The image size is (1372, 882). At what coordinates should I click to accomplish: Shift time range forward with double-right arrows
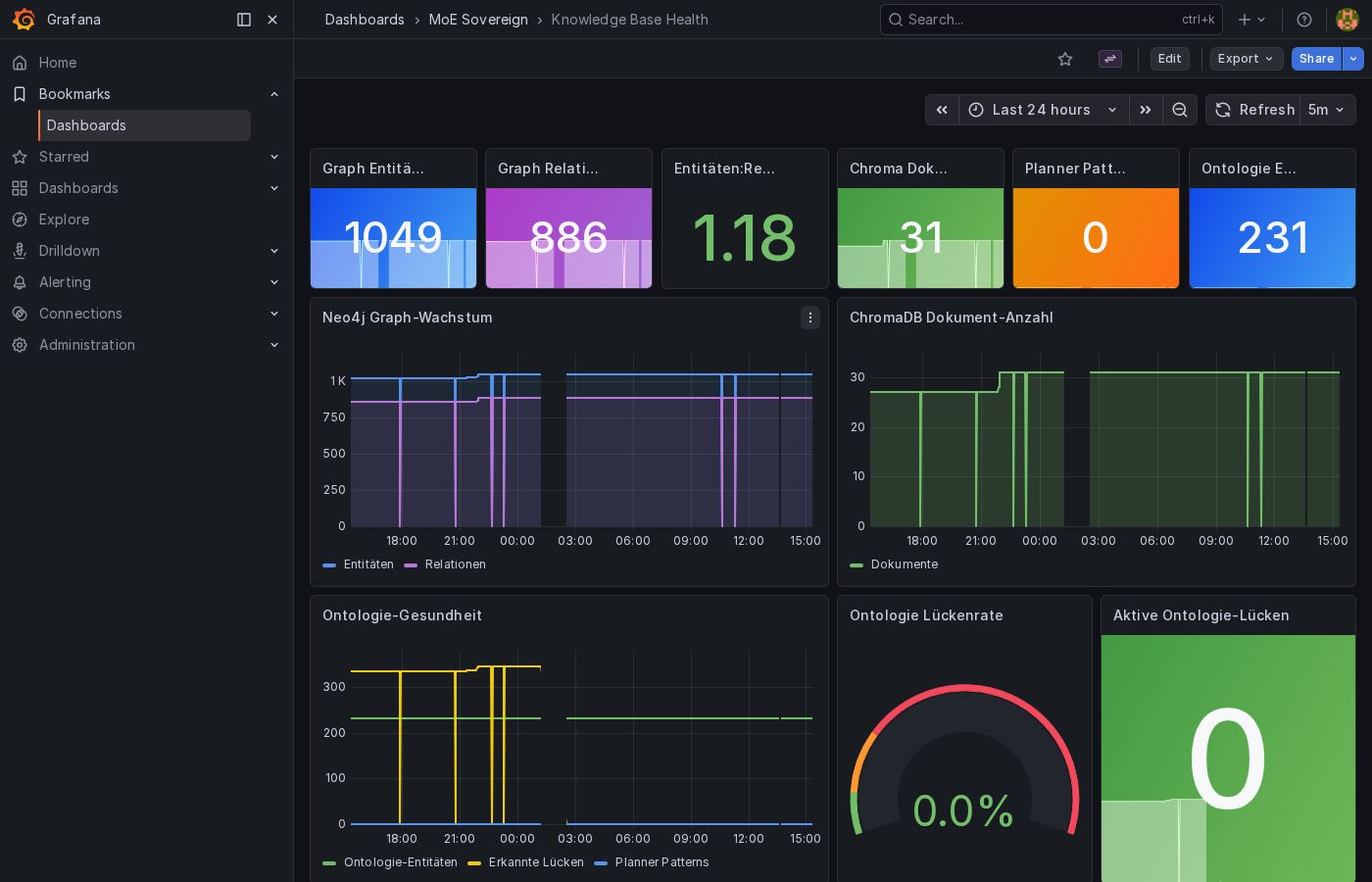click(1146, 110)
